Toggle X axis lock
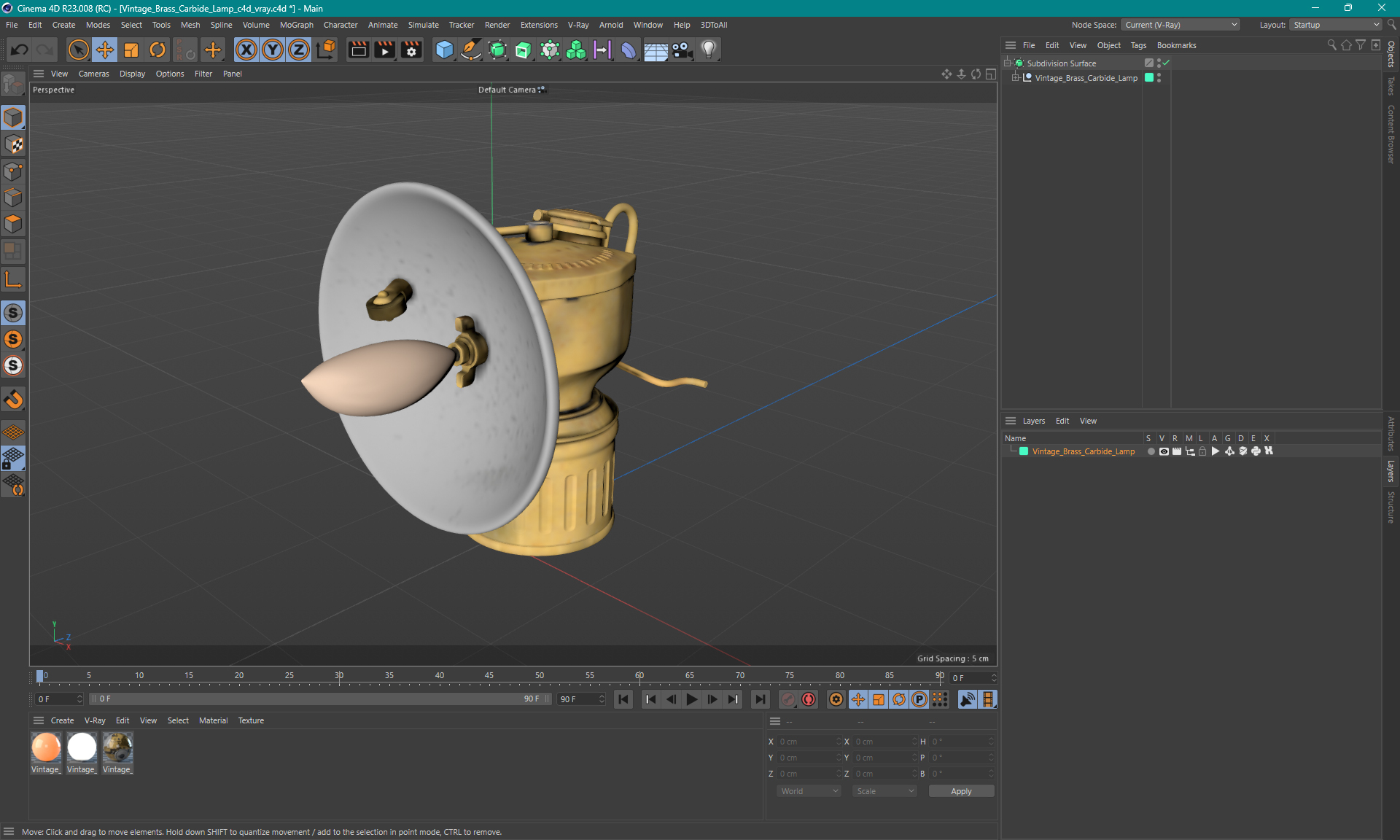Screen dimensions: 1400x840 pos(246,50)
